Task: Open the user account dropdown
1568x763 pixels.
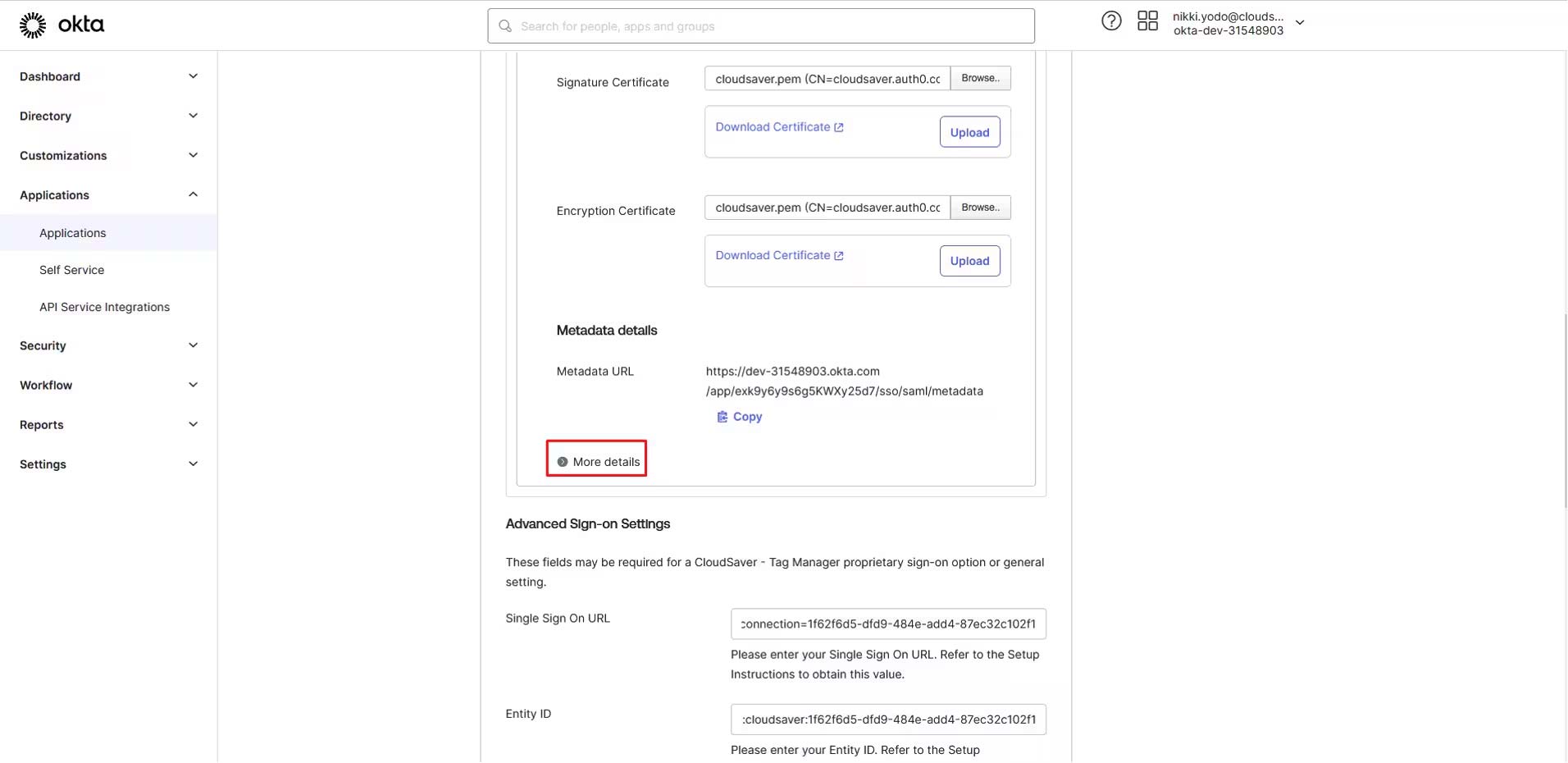Action: tap(1299, 23)
